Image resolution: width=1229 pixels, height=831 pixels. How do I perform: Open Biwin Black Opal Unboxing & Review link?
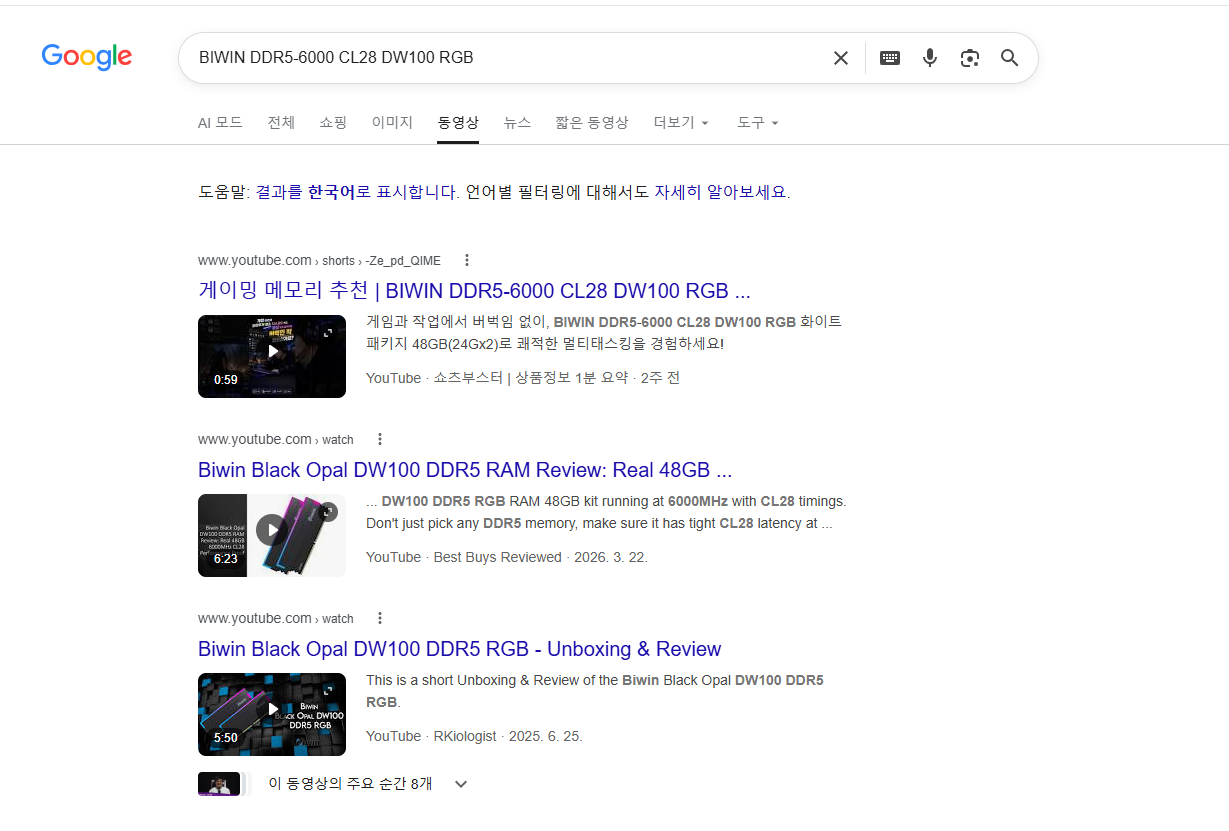coord(460,649)
